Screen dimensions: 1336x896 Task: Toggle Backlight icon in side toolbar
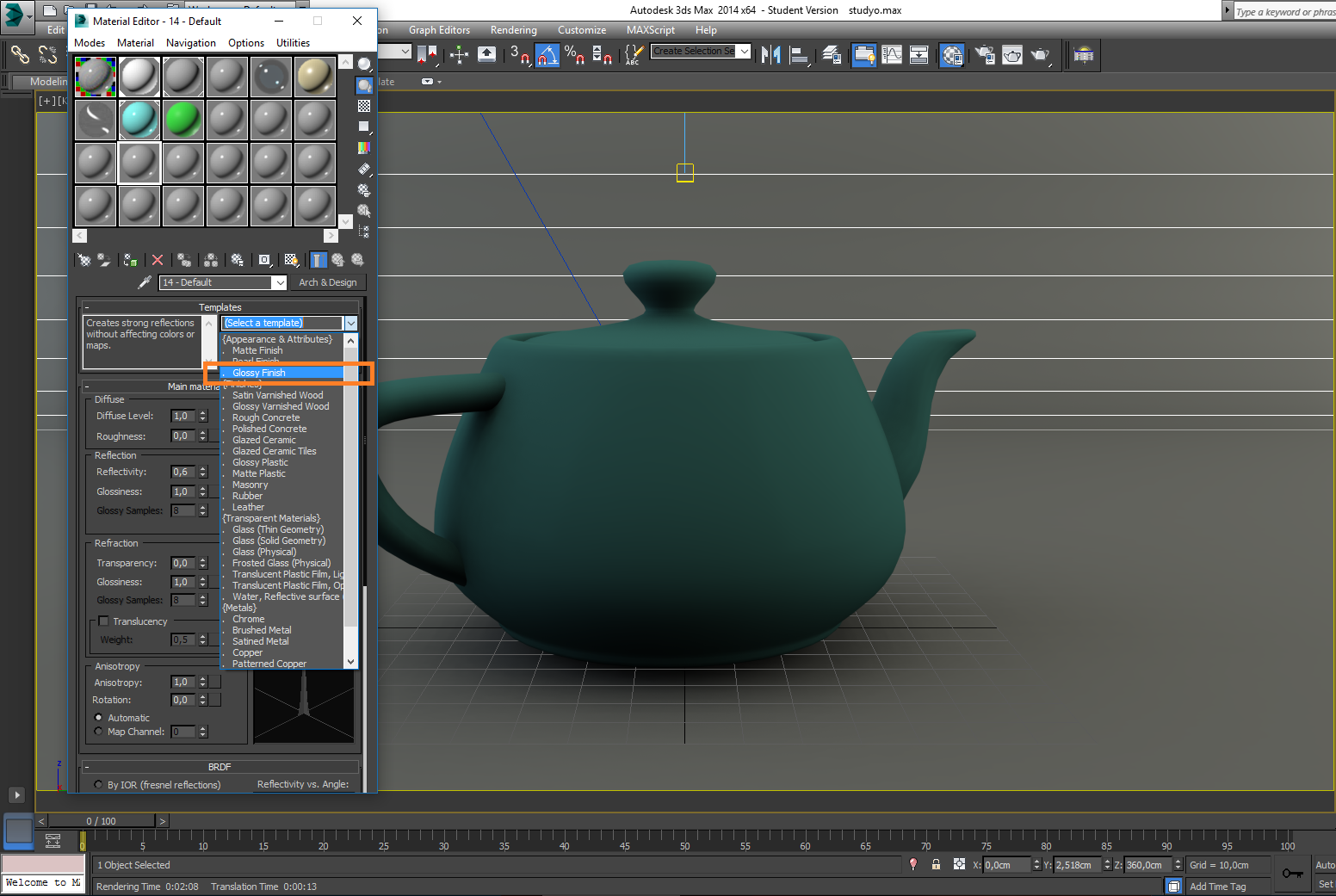[x=364, y=85]
